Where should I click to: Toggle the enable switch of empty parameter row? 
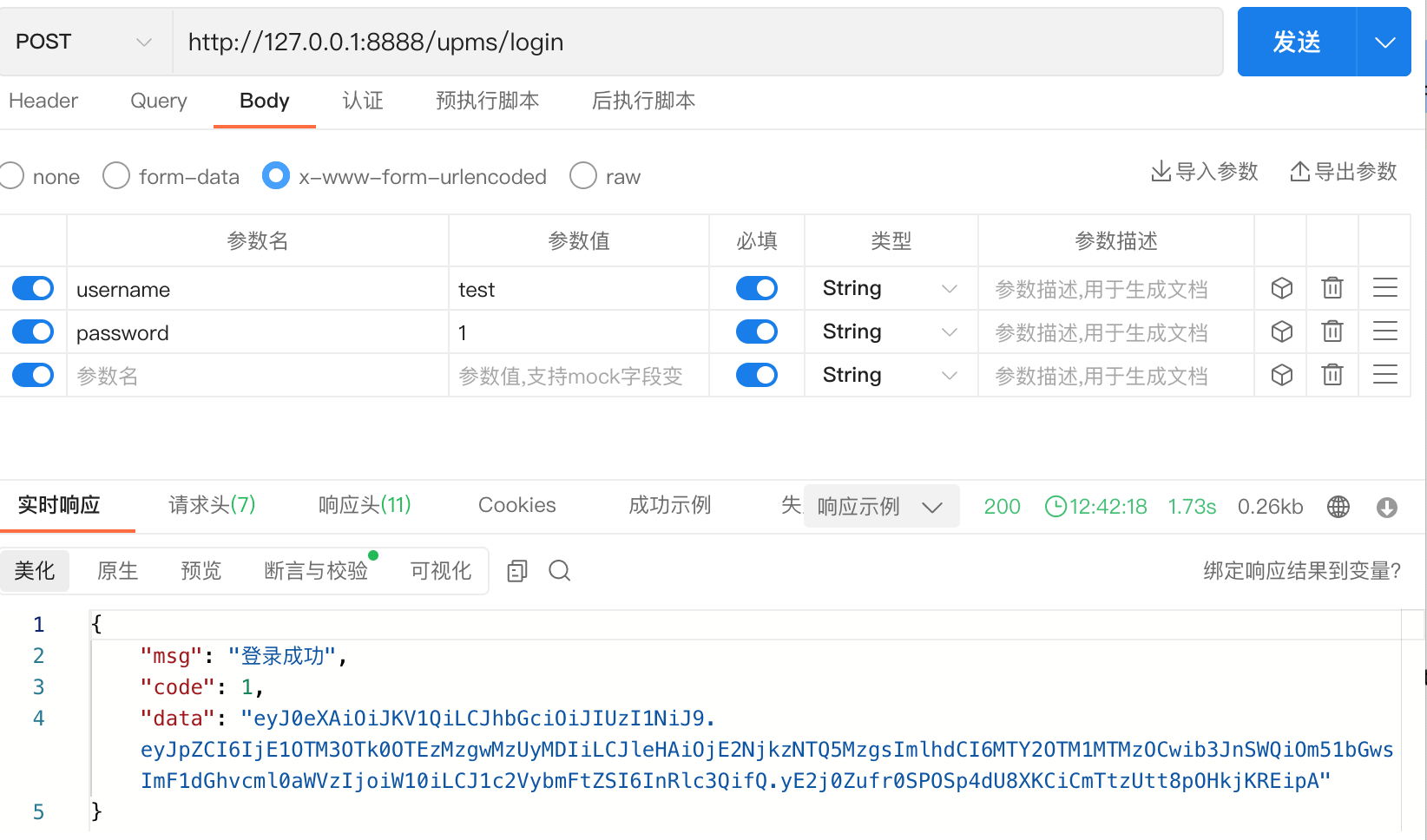coord(33,375)
